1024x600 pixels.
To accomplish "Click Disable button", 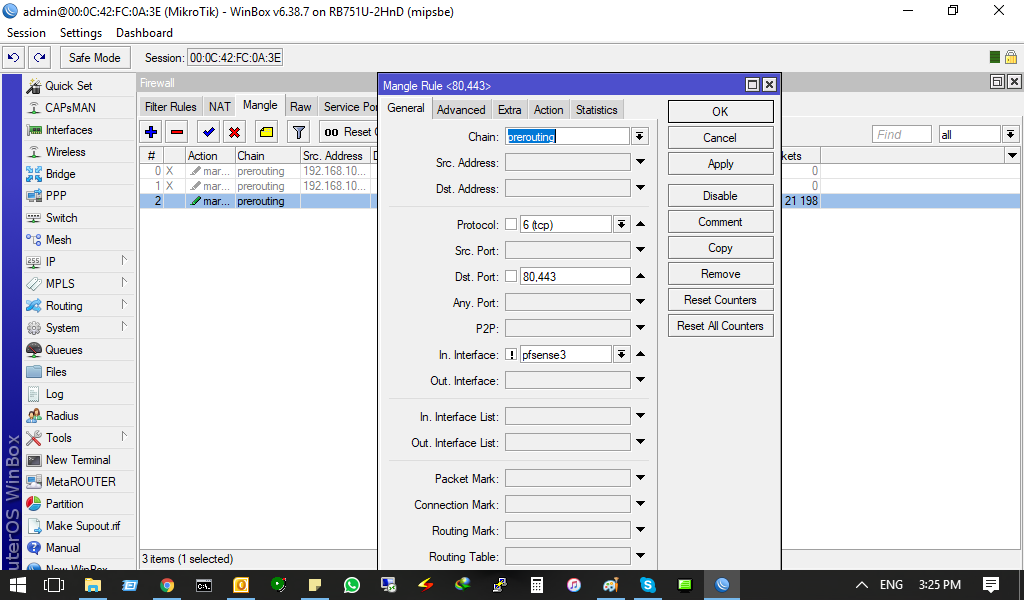I will 720,196.
